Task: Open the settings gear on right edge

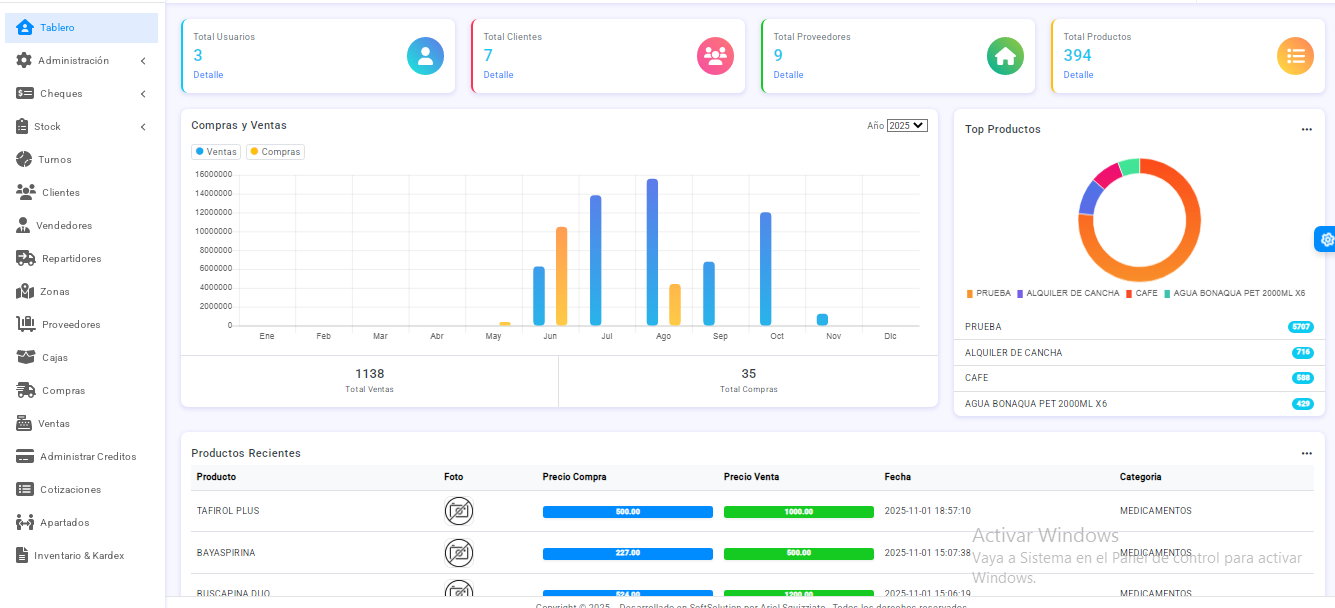Action: [x=1326, y=239]
